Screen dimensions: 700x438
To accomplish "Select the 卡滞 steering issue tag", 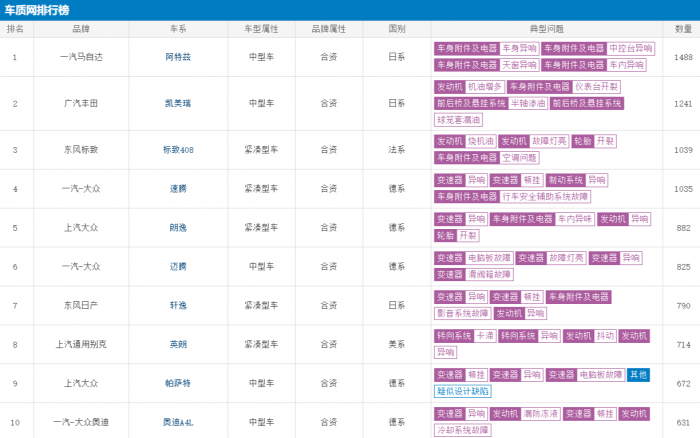I will click(x=485, y=336).
